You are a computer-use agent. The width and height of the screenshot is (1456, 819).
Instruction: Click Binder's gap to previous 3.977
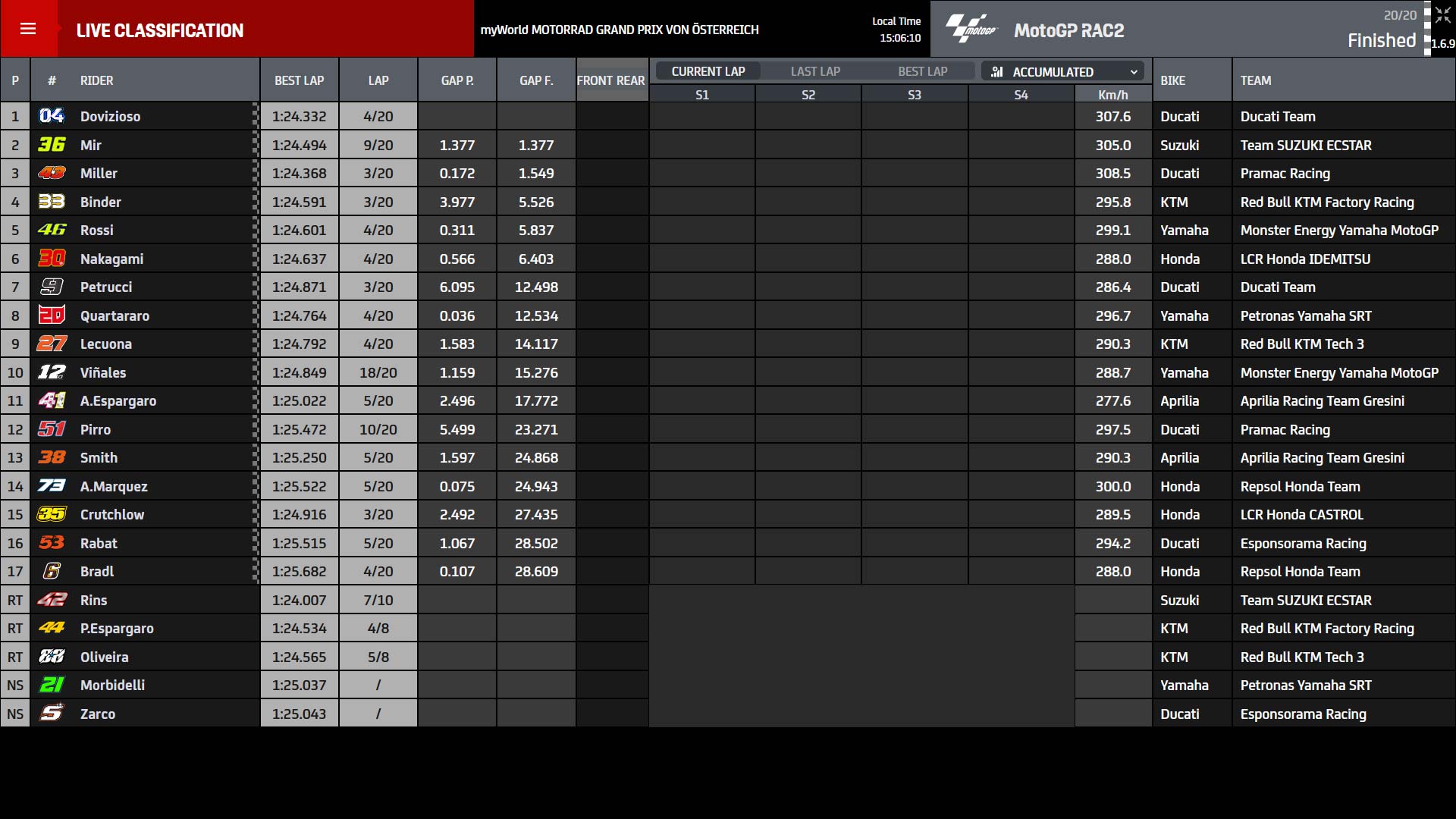pos(457,202)
